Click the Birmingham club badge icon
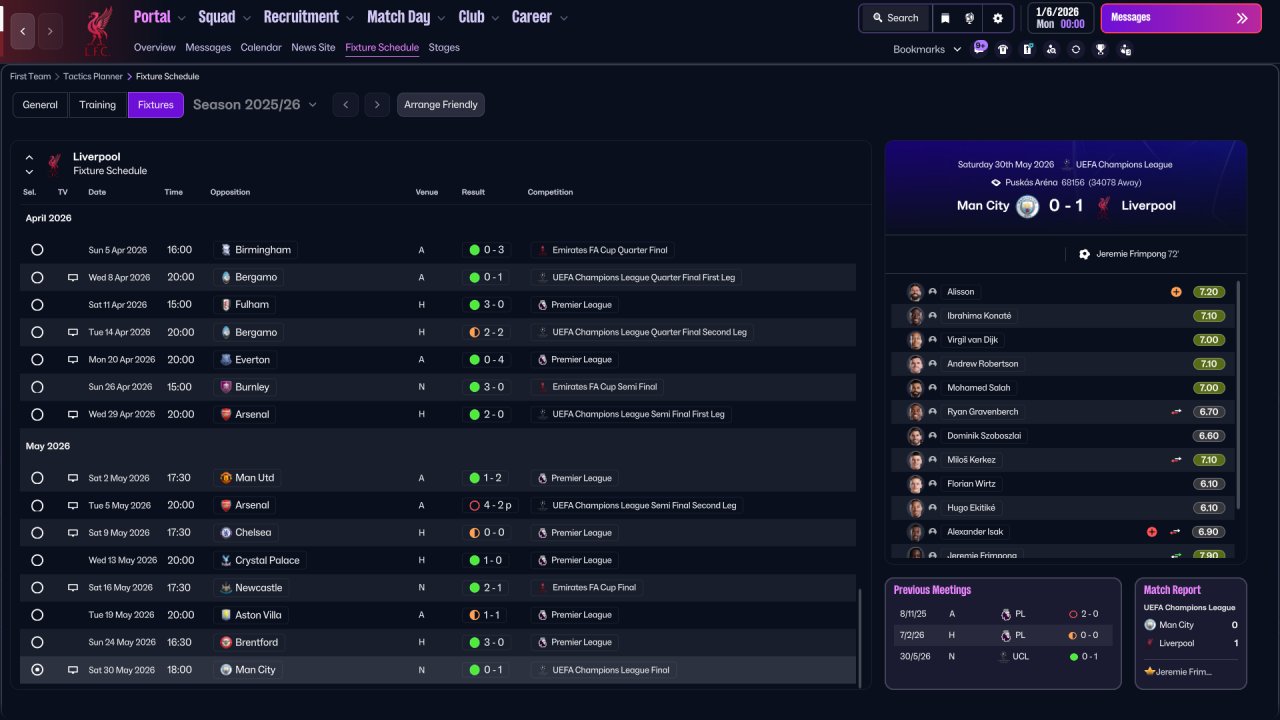Screen dimensions: 1280x720 tap(226, 250)
